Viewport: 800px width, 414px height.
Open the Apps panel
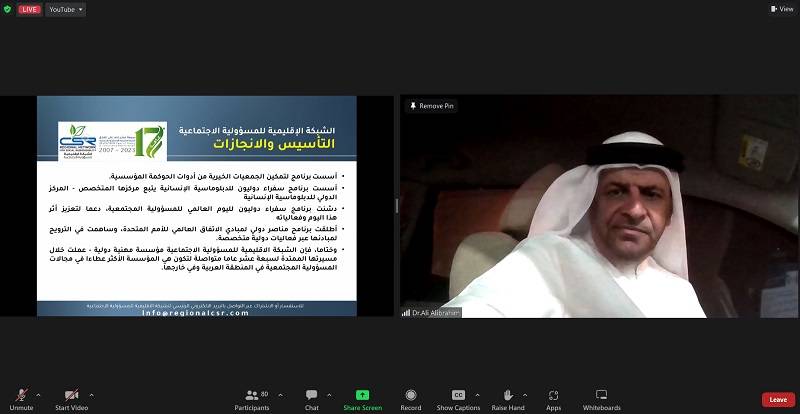point(553,395)
